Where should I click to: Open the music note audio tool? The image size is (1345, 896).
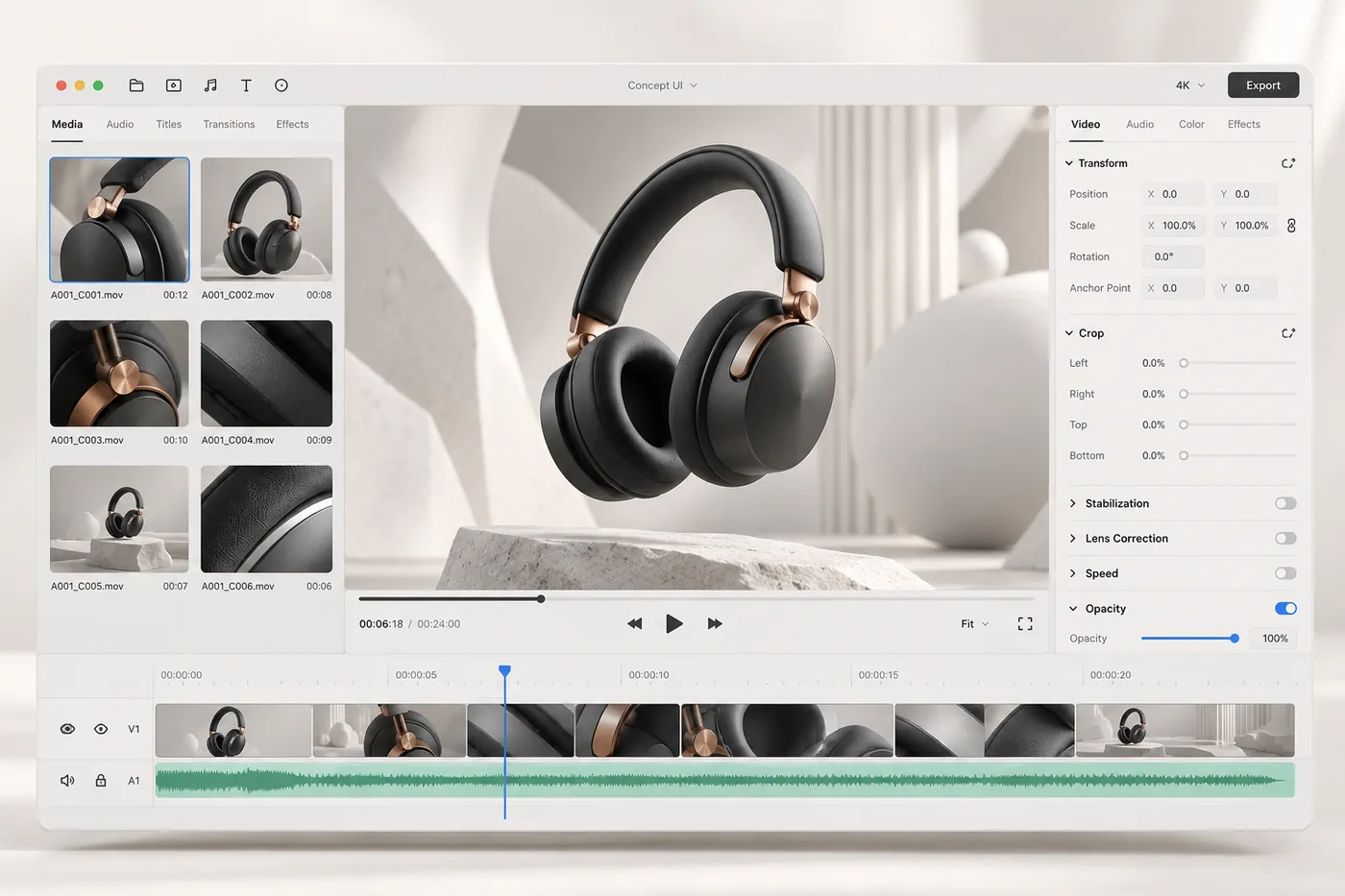pyautogui.click(x=210, y=85)
